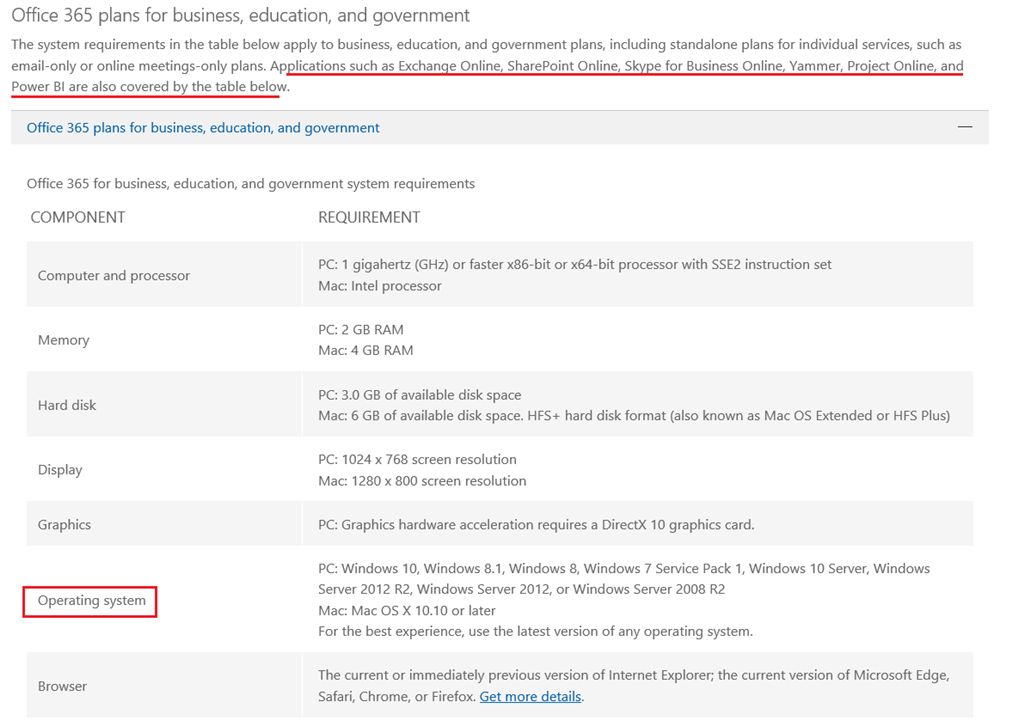
Task: Click the Mac HFS+ hard disk format line
Action: 634,416
